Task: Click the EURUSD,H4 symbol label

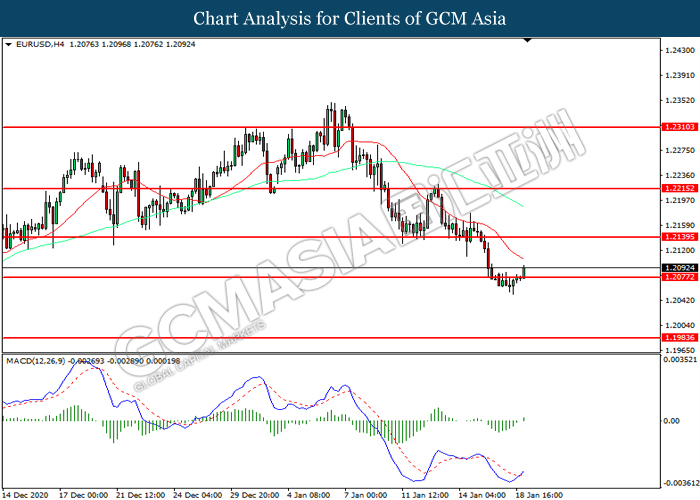Action: pyautogui.click(x=40, y=44)
